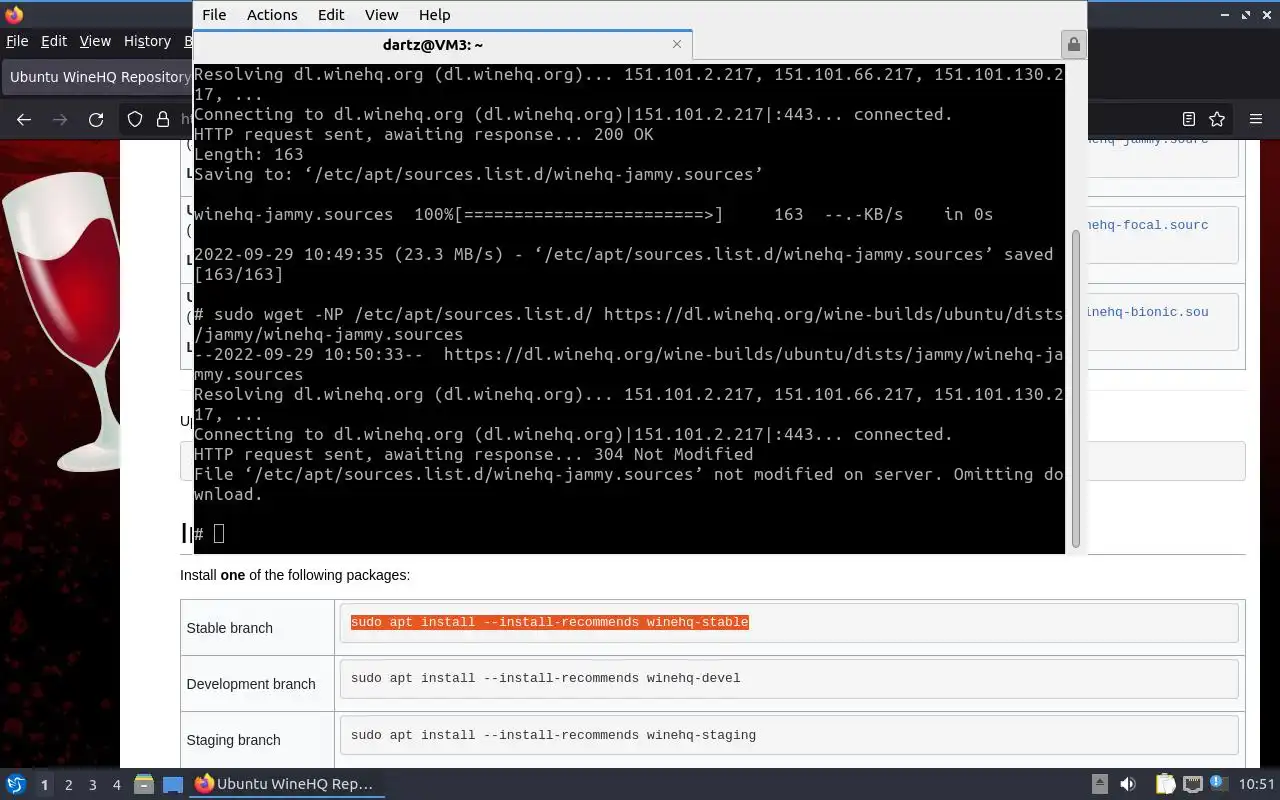Select the Ubuntu WineHQ Repository browser tab
Screen dimensions: 1280x800
[98, 77]
